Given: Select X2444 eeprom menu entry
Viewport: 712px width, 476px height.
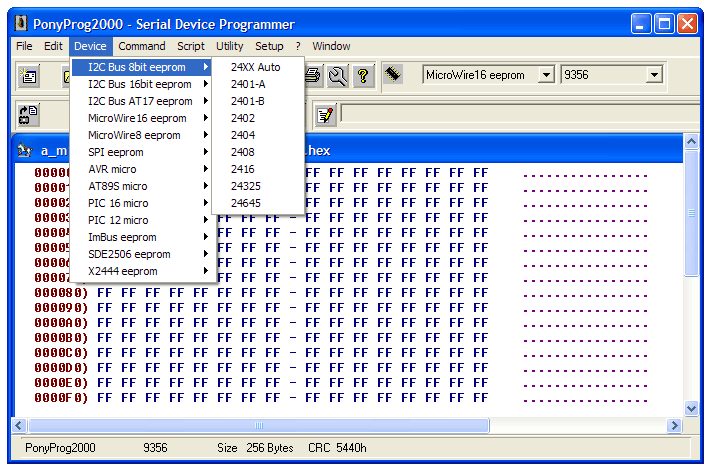Looking at the screenshot, I should [x=143, y=271].
